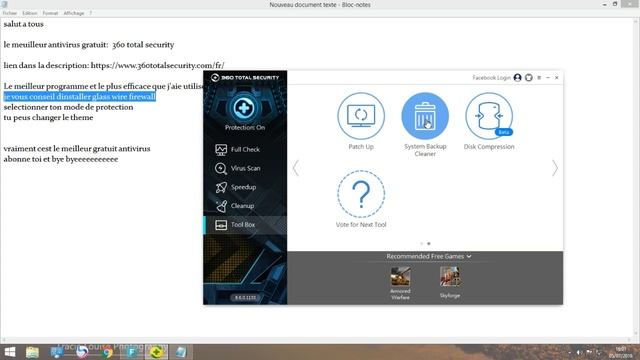Select the second page indicator dot
The height and width of the screenshot is (360, 640).
(x=429, y=244)
